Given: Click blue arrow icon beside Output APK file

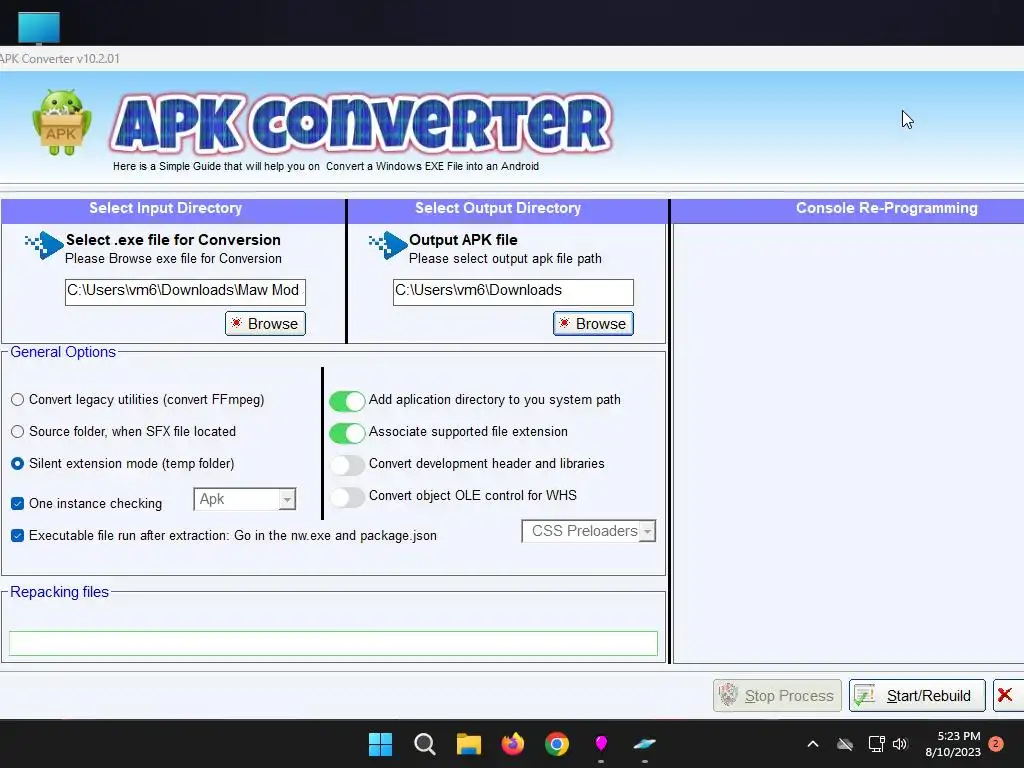Looking at the screenshot, I should click(388, 245).
